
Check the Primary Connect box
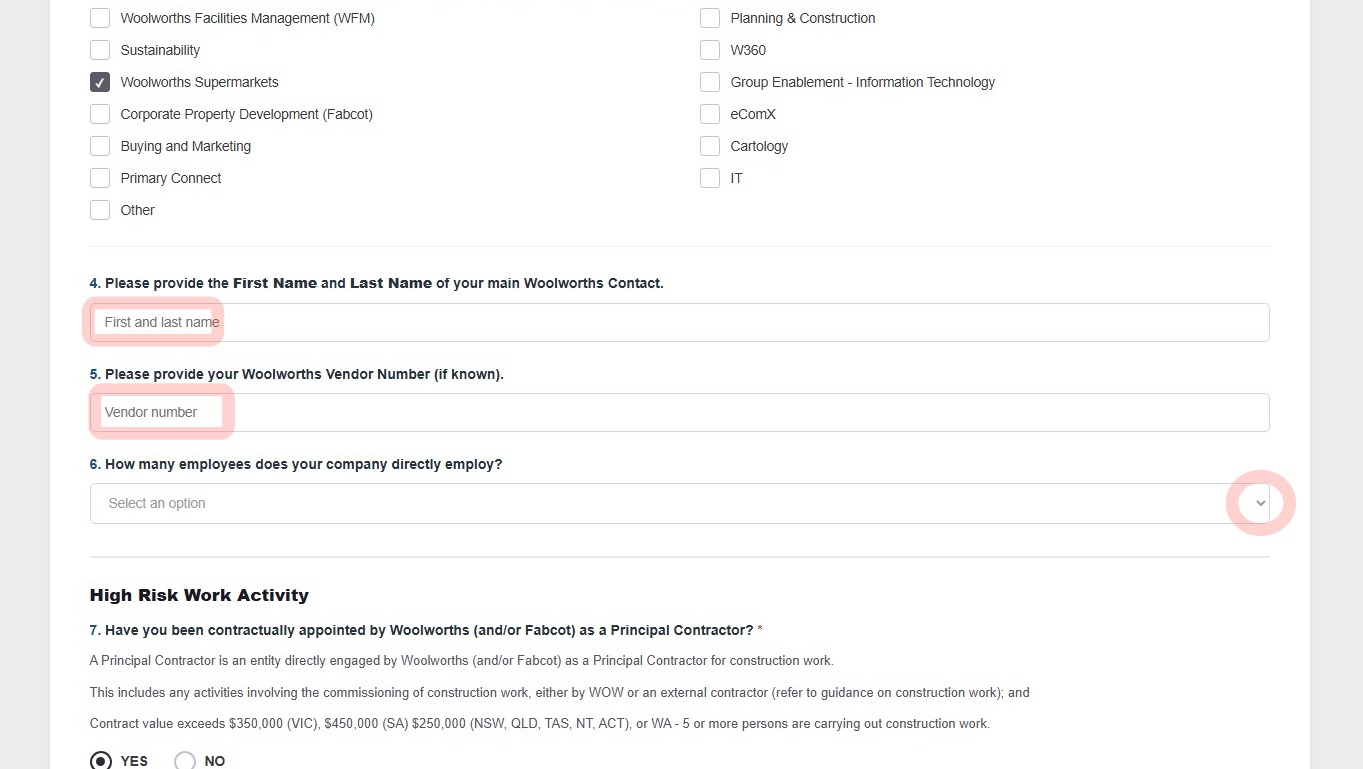[x=100, y=178]
